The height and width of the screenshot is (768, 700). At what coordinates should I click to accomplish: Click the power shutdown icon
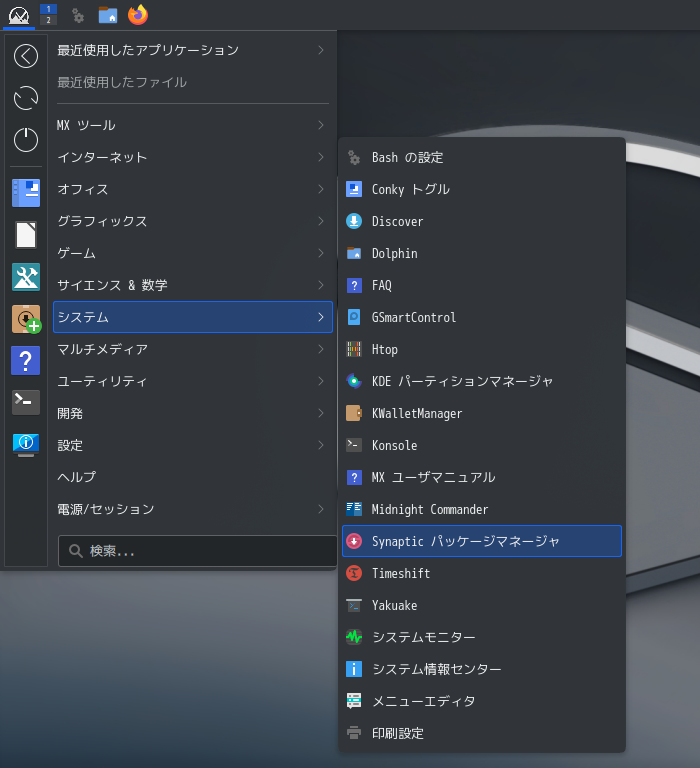(26, 140)
